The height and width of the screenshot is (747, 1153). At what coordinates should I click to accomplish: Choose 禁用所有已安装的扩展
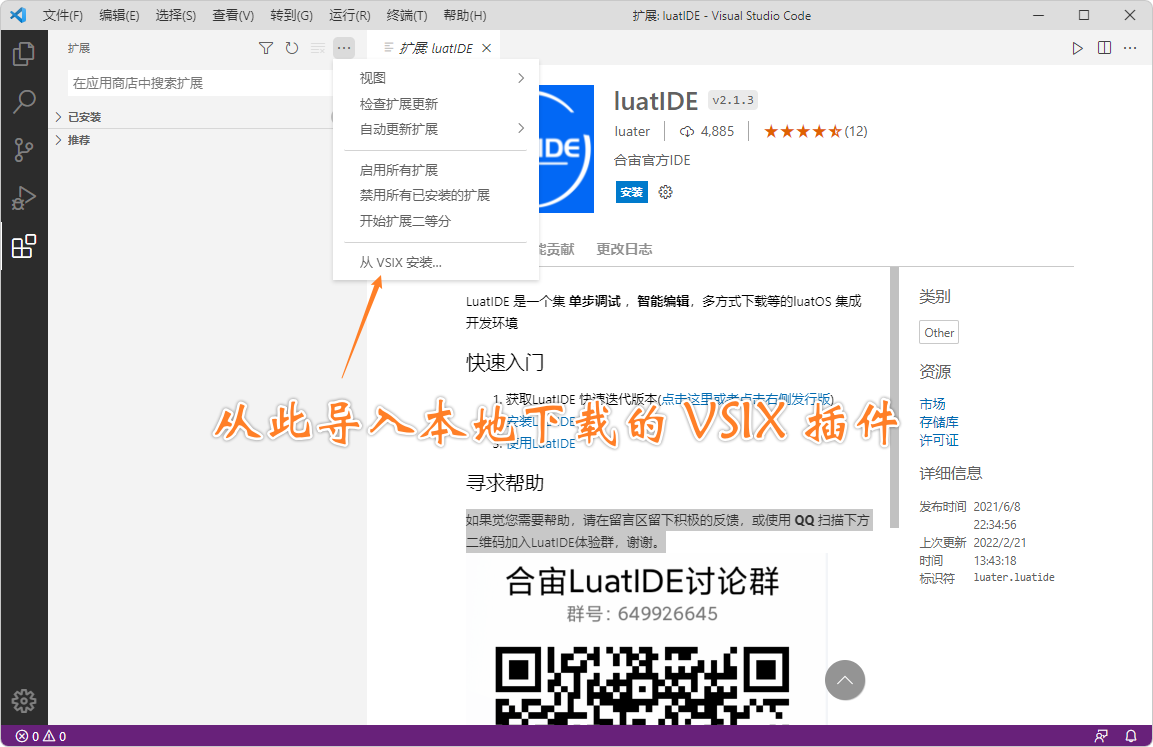[436, 195]
